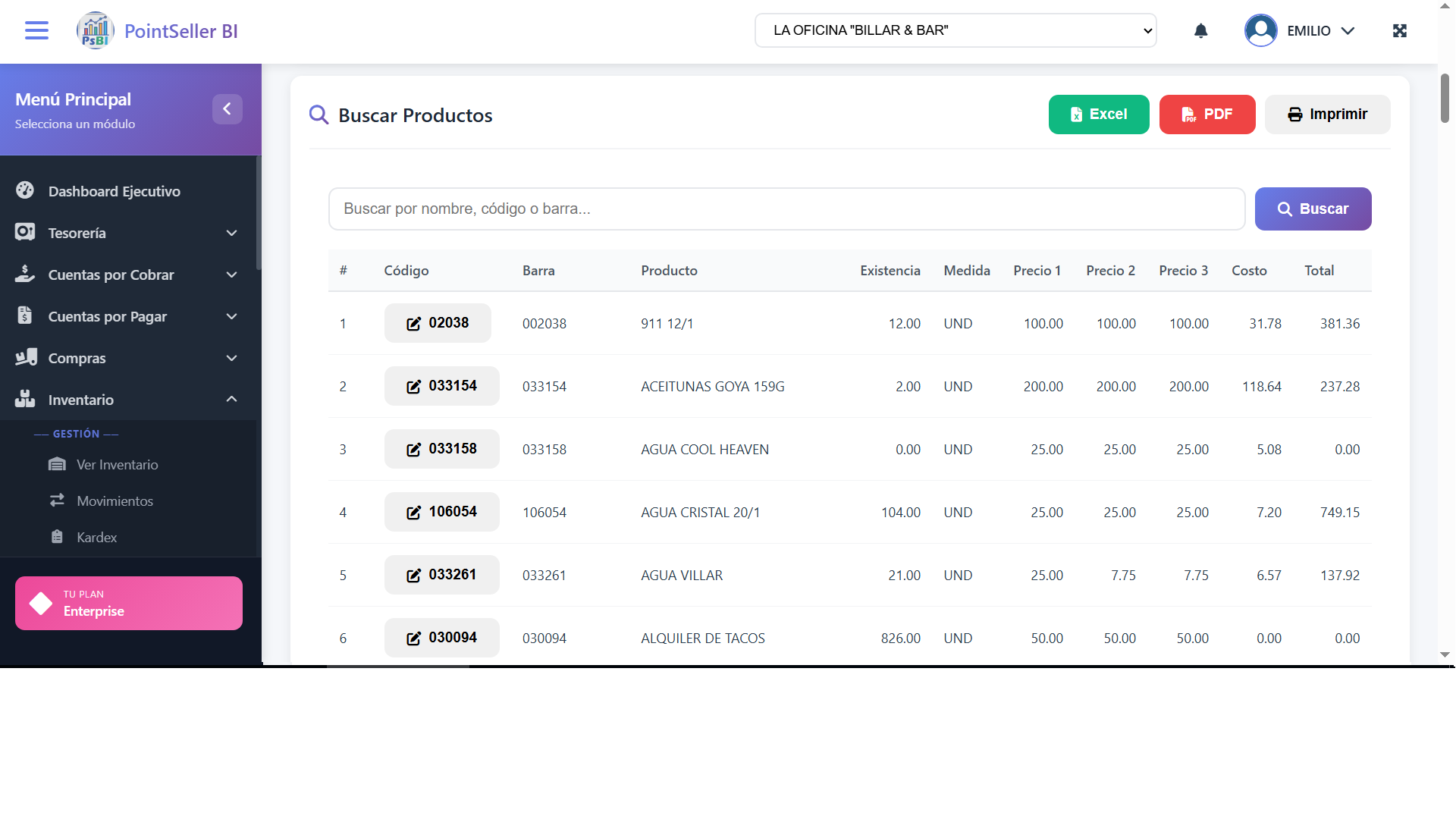Image resolution: width=1456 pixels, height=819 pixels.
Task: Open Dashboard Ejecutivo from sidebar
Action: point(114,191)
